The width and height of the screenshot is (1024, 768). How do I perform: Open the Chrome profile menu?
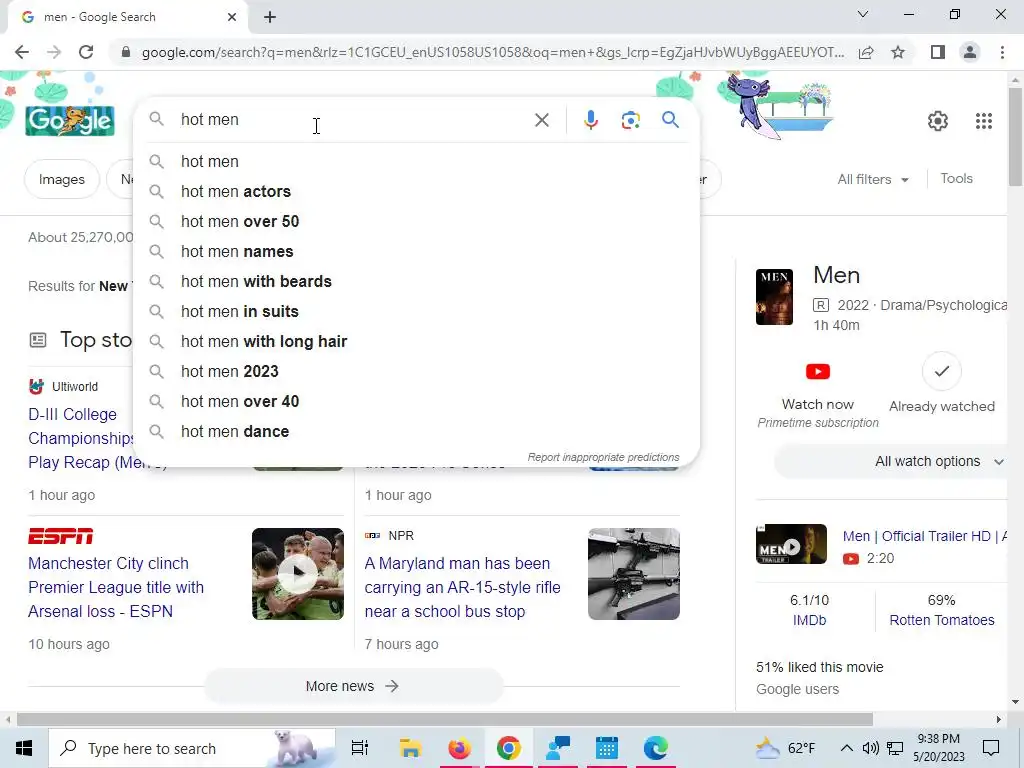(x=970, y=52)
